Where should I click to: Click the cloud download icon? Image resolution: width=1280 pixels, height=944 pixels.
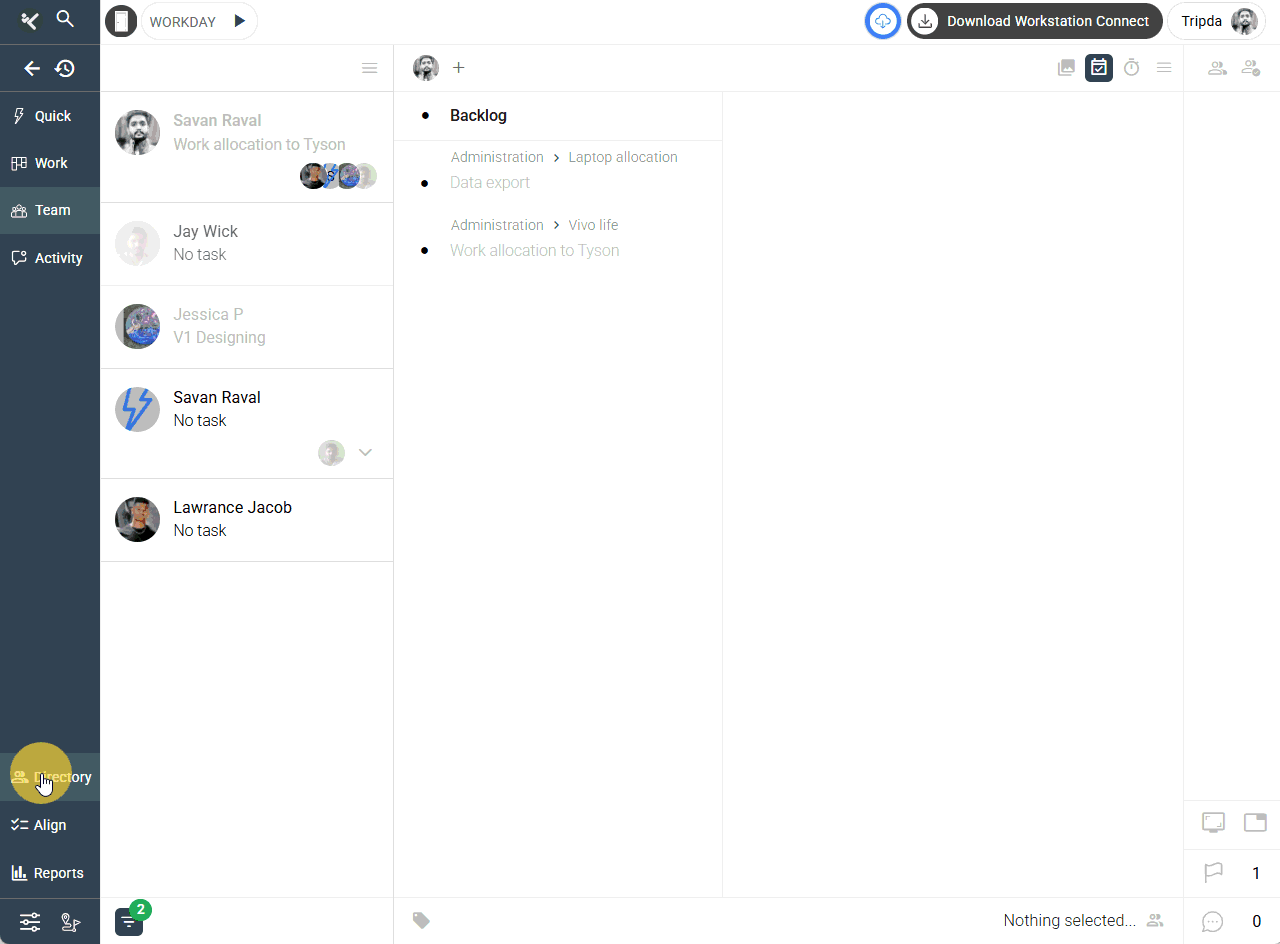(x=882, y=21)
